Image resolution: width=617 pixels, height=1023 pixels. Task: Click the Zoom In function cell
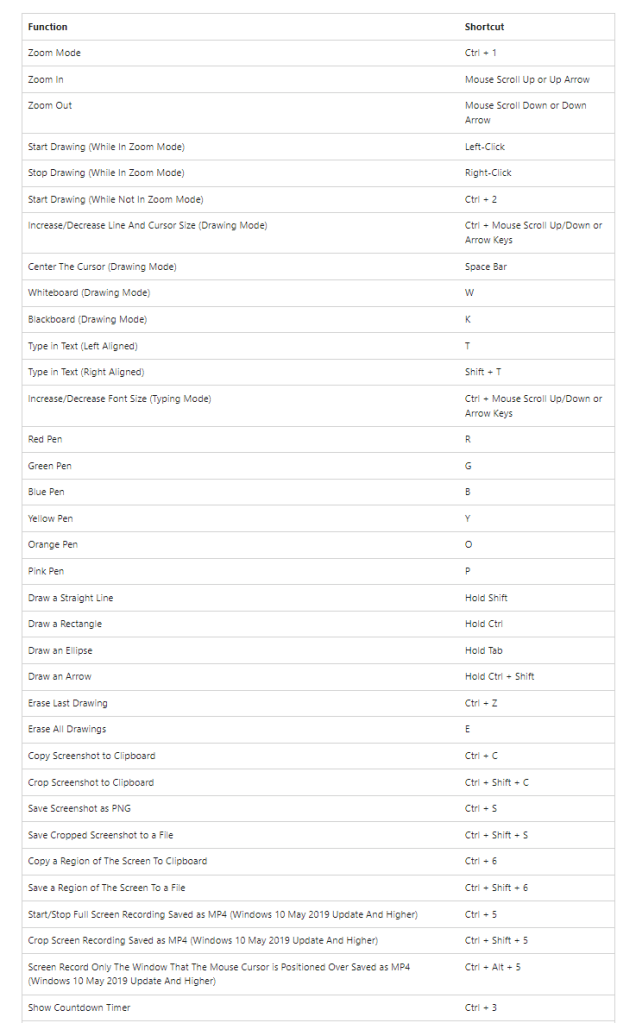click(46, 80)
